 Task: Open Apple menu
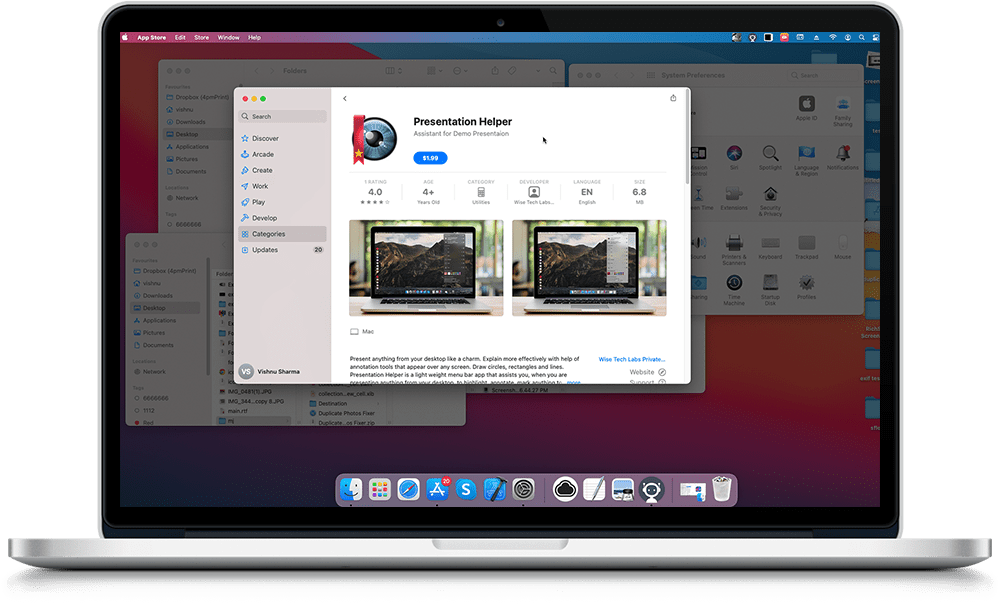[x=125, y=38]
